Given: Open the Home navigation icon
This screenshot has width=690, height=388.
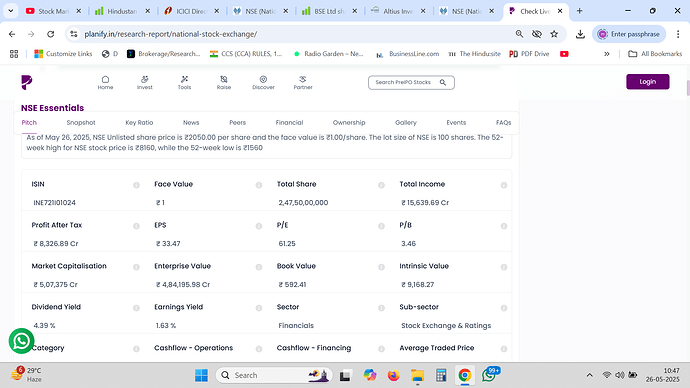Looking at the screenshot, I should point(105,82).
